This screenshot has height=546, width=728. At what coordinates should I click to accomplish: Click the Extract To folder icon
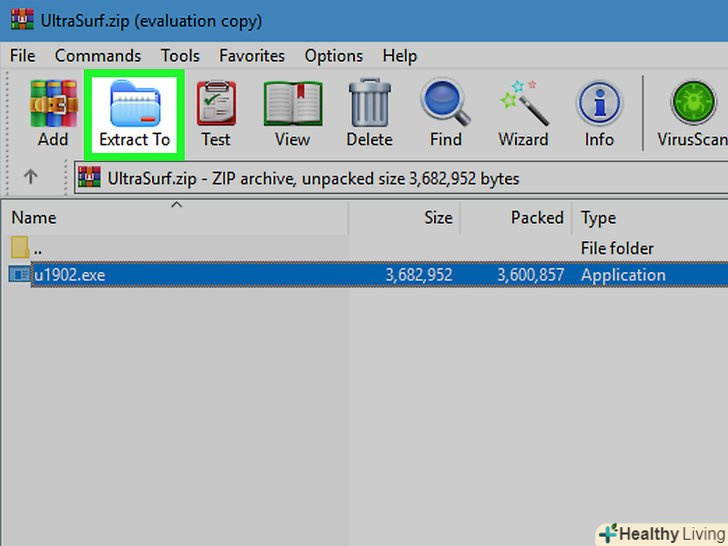(135, 103)
